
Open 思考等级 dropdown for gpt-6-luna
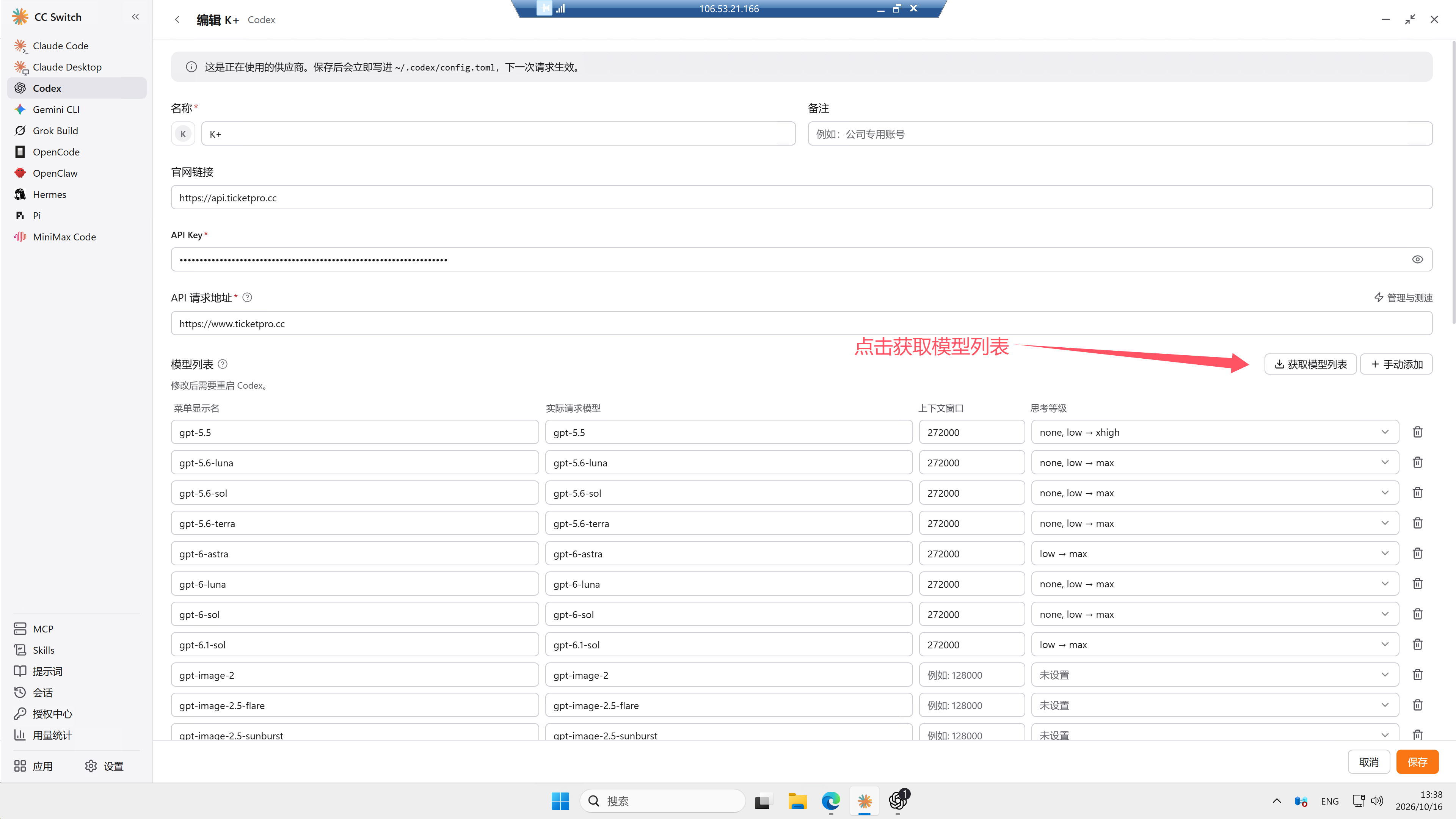click(x=1214, y=584)
